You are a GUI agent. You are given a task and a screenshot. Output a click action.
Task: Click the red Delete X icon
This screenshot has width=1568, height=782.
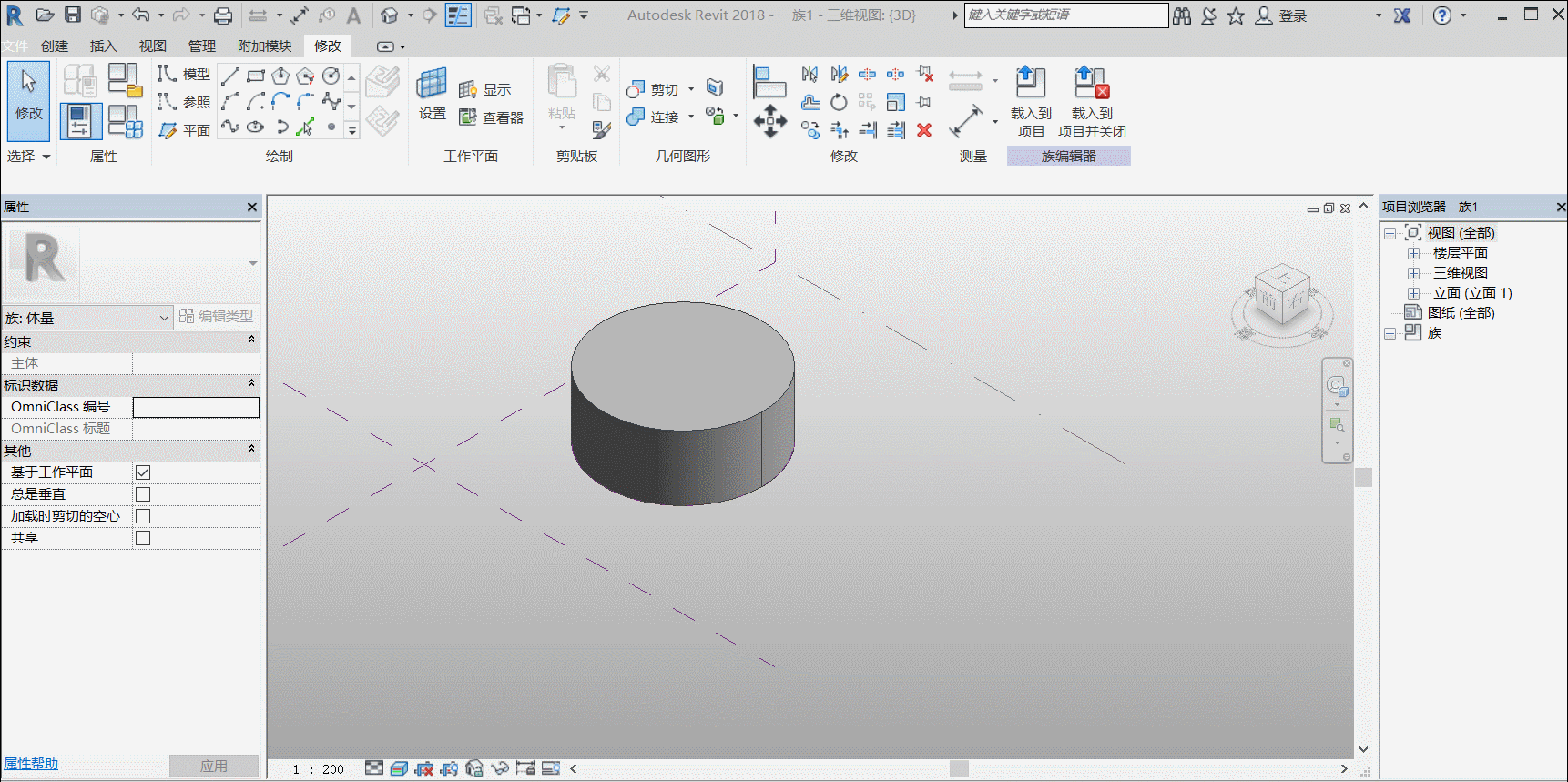[x=924, y=130]
